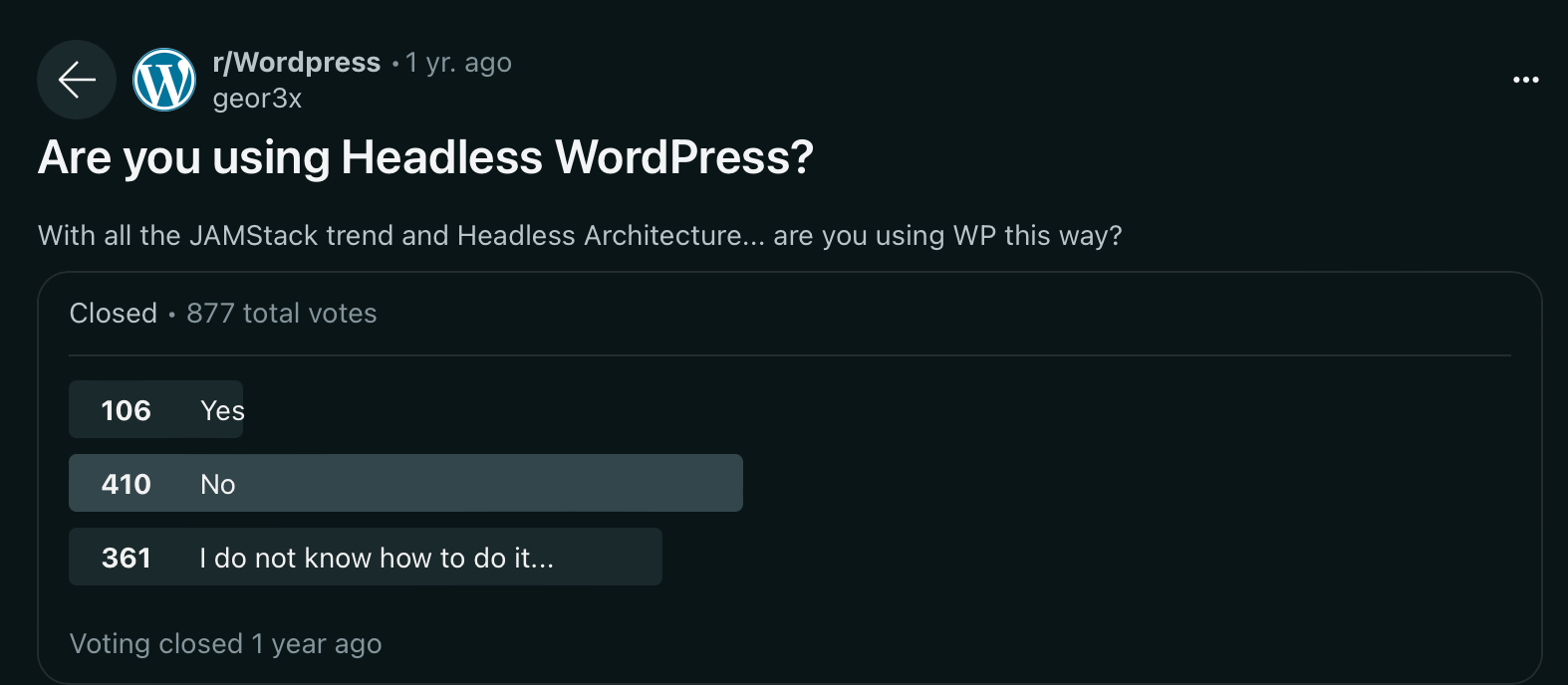1568x685 pixels.
Task: Click the '1 yr. ago' post timestamp
Action: tap(458, 63)
